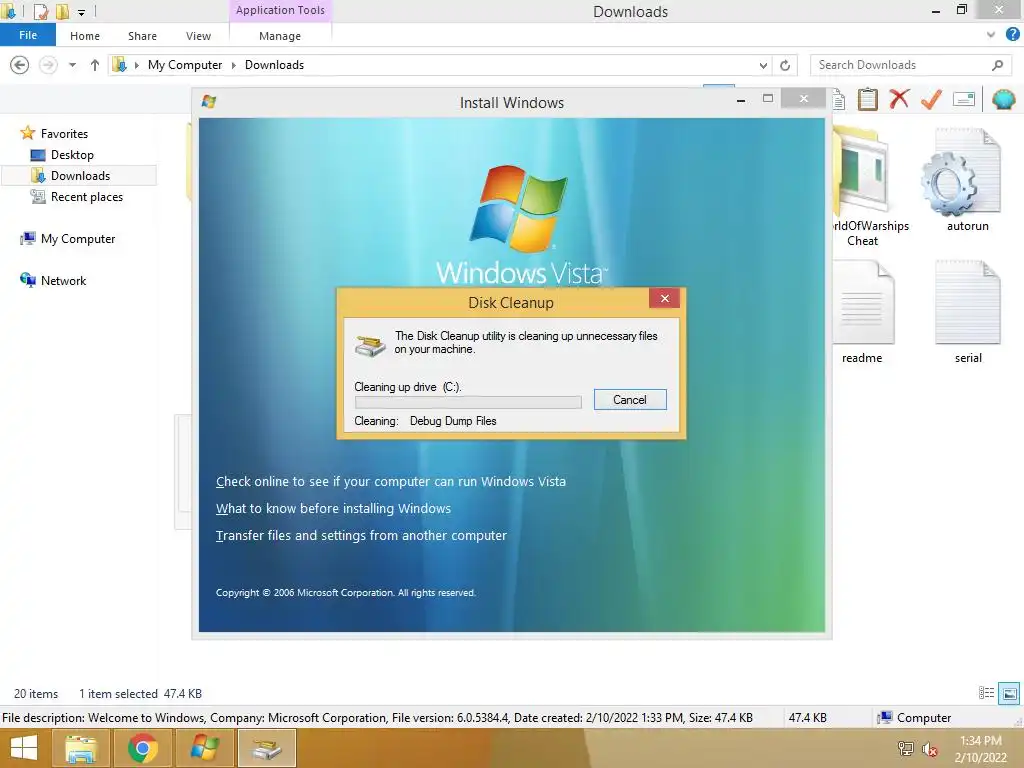Select the autorun file icon
Screen dimensions: 1024x768
pyautogui.click(x=967, y=181)
